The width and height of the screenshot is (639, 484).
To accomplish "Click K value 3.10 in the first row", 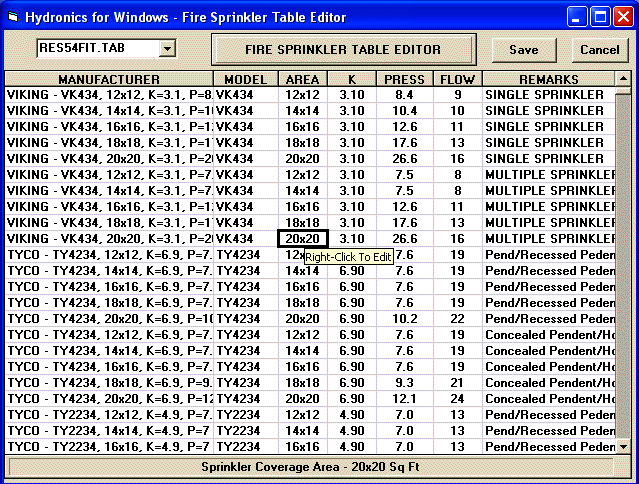I will click(x=352, y=95).
